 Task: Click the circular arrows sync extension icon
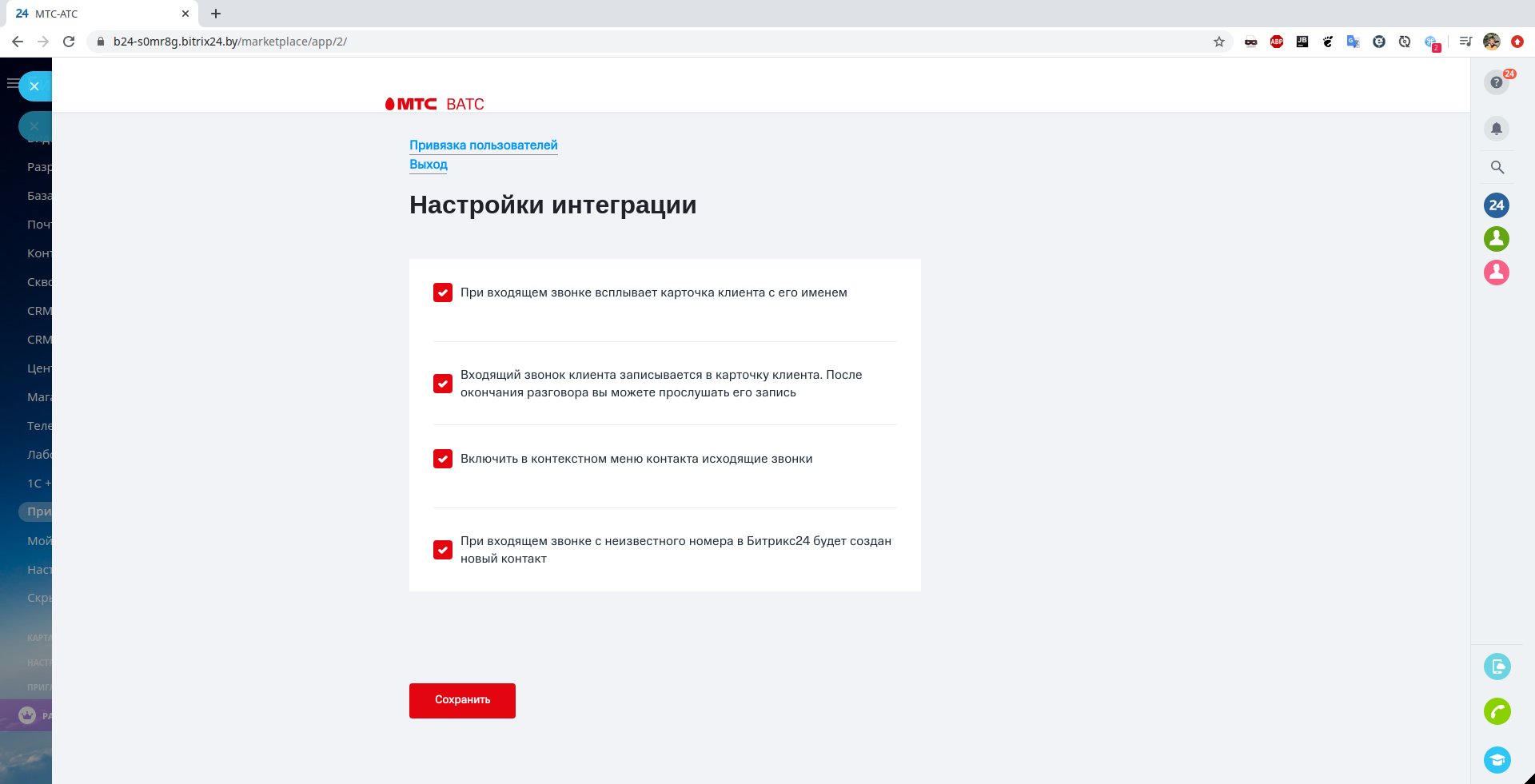click(x=1405, y=42)
